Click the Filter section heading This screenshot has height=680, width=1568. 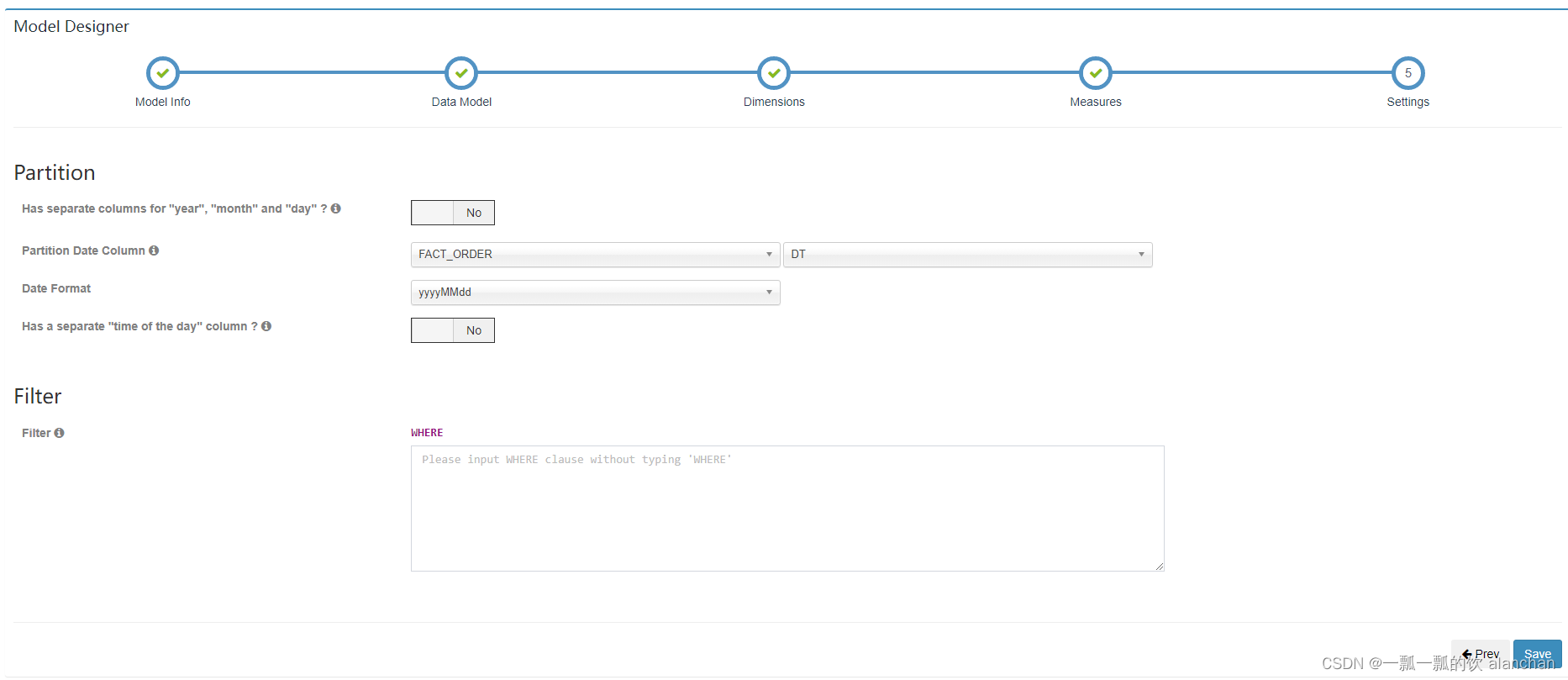pos(38,396)
